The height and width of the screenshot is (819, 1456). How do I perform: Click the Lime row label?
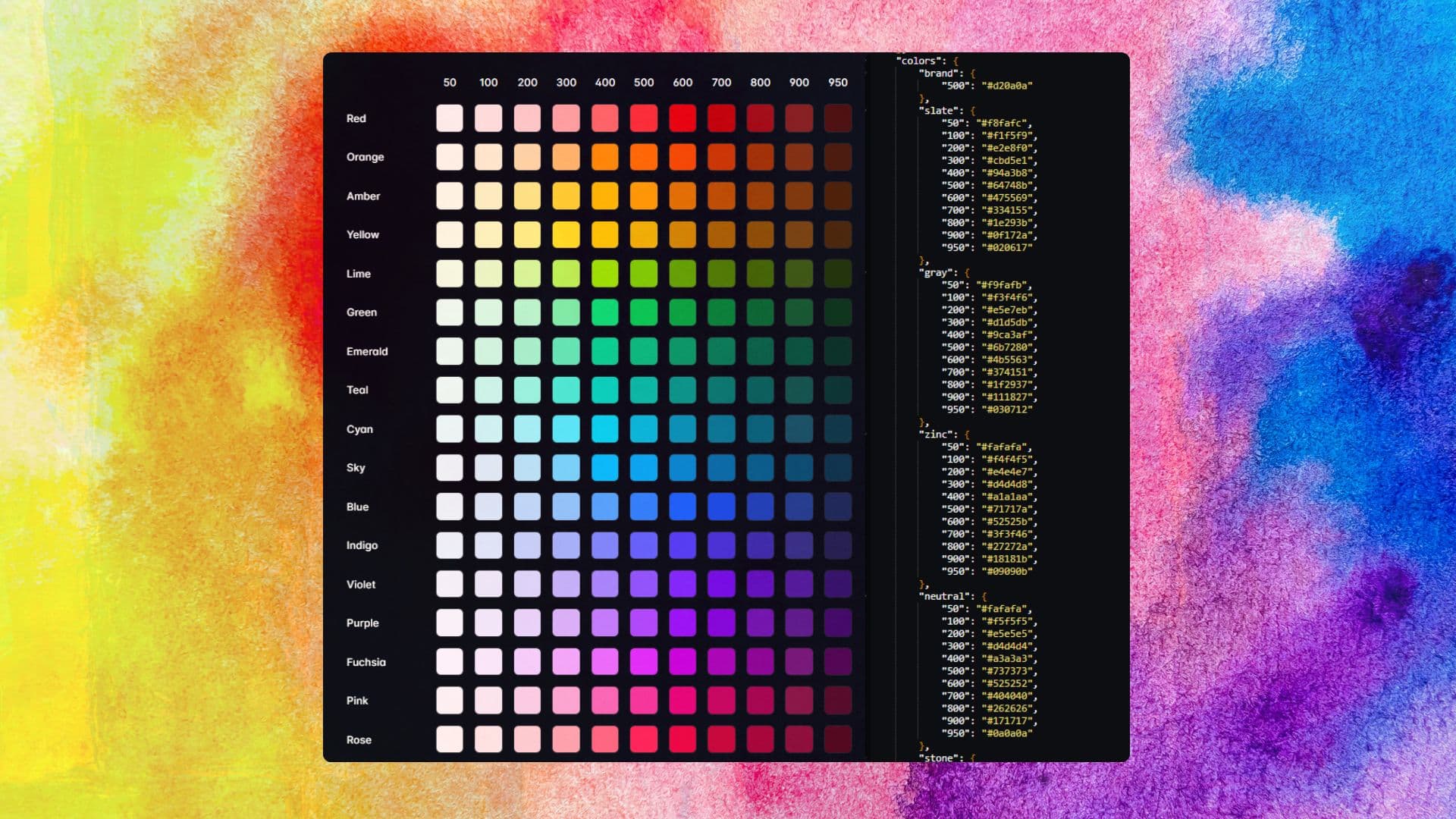coord(358,274)
